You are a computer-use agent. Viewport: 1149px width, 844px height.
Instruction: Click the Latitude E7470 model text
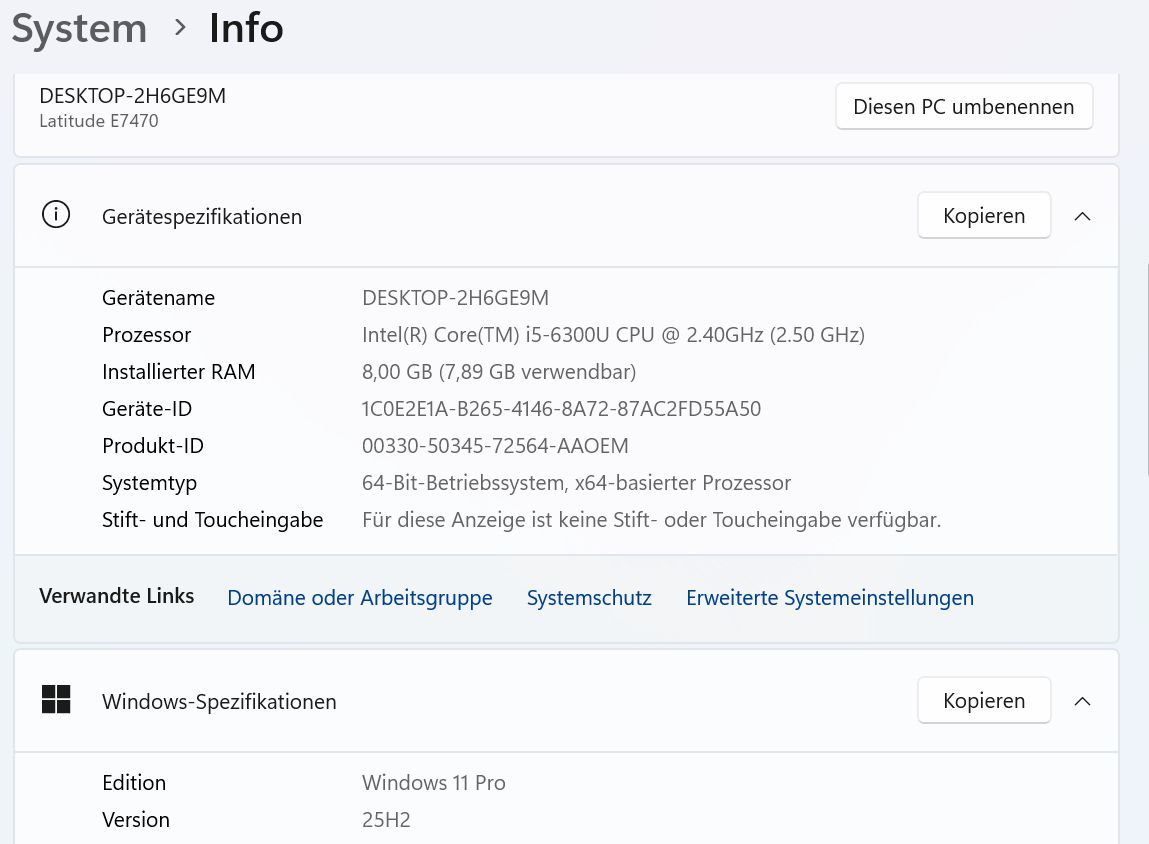(x=98, y=121)
